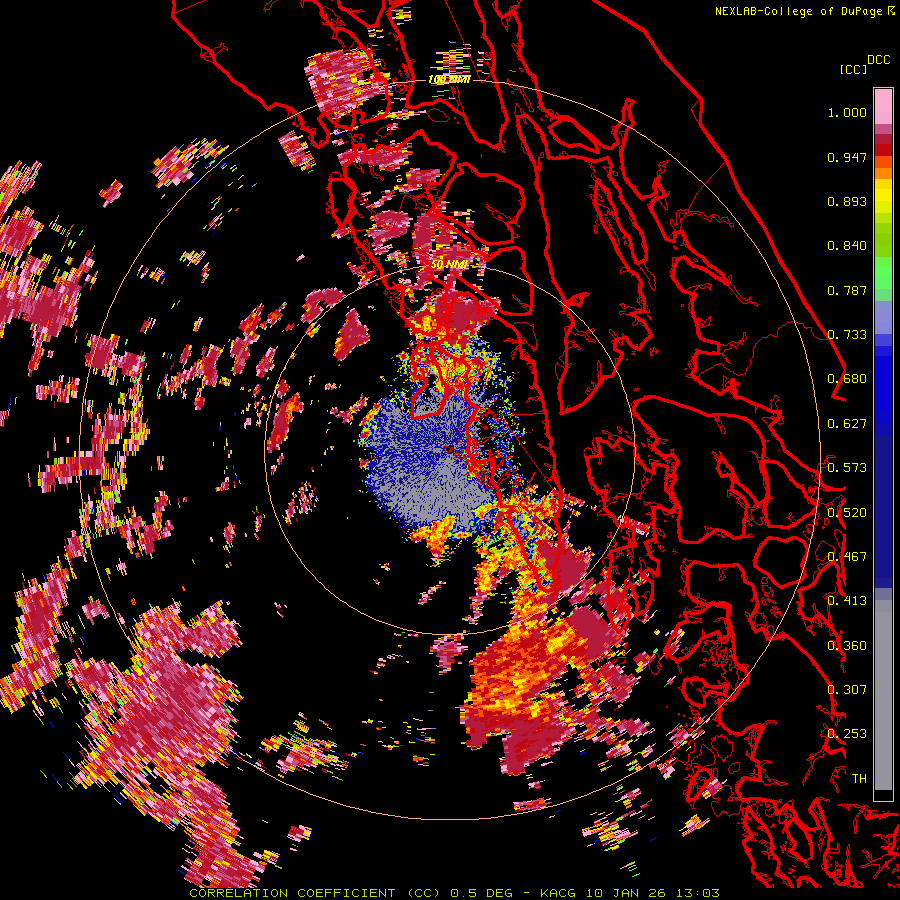Select the 0.893 scale value

click(x=847, y=201)
